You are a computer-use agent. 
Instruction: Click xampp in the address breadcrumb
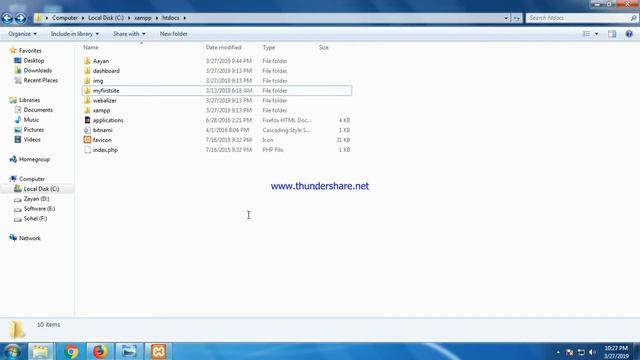[x=143, y=18]
